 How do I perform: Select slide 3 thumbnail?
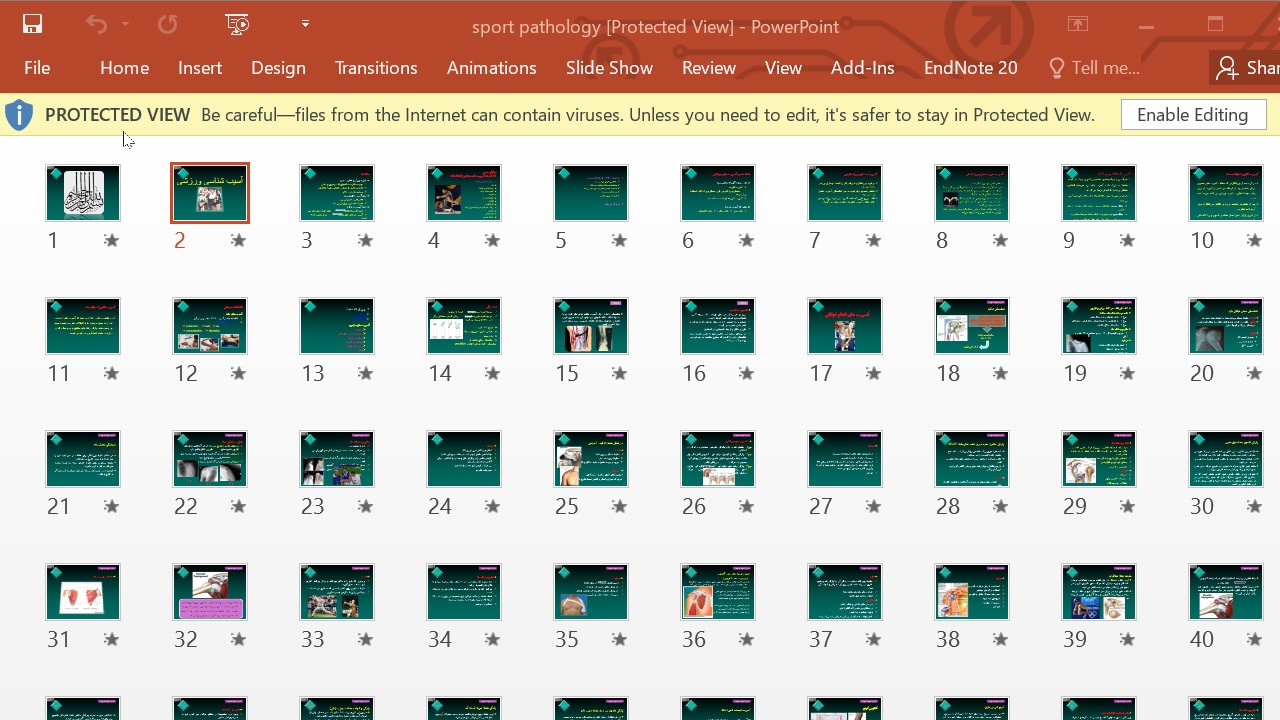click(x=337, y=193)
